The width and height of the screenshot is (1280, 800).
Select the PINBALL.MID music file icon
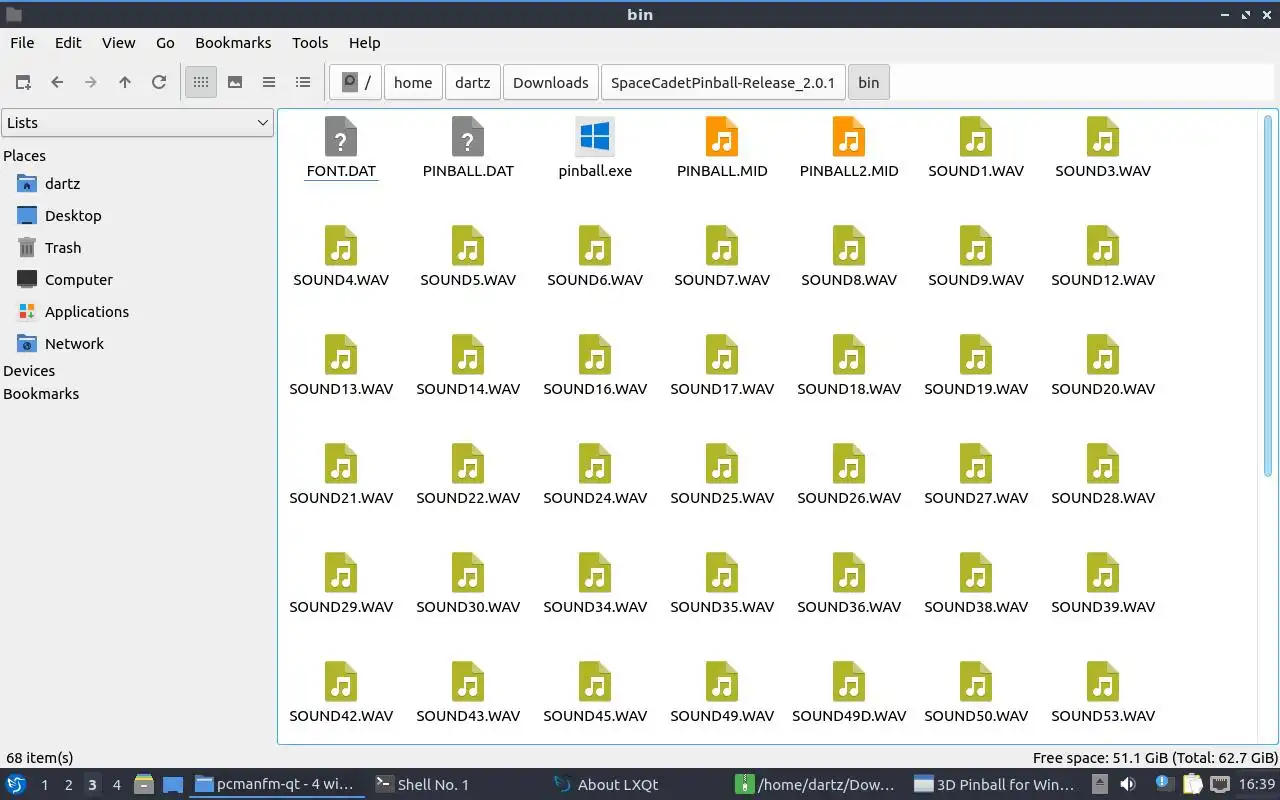(x=722, y=137)
